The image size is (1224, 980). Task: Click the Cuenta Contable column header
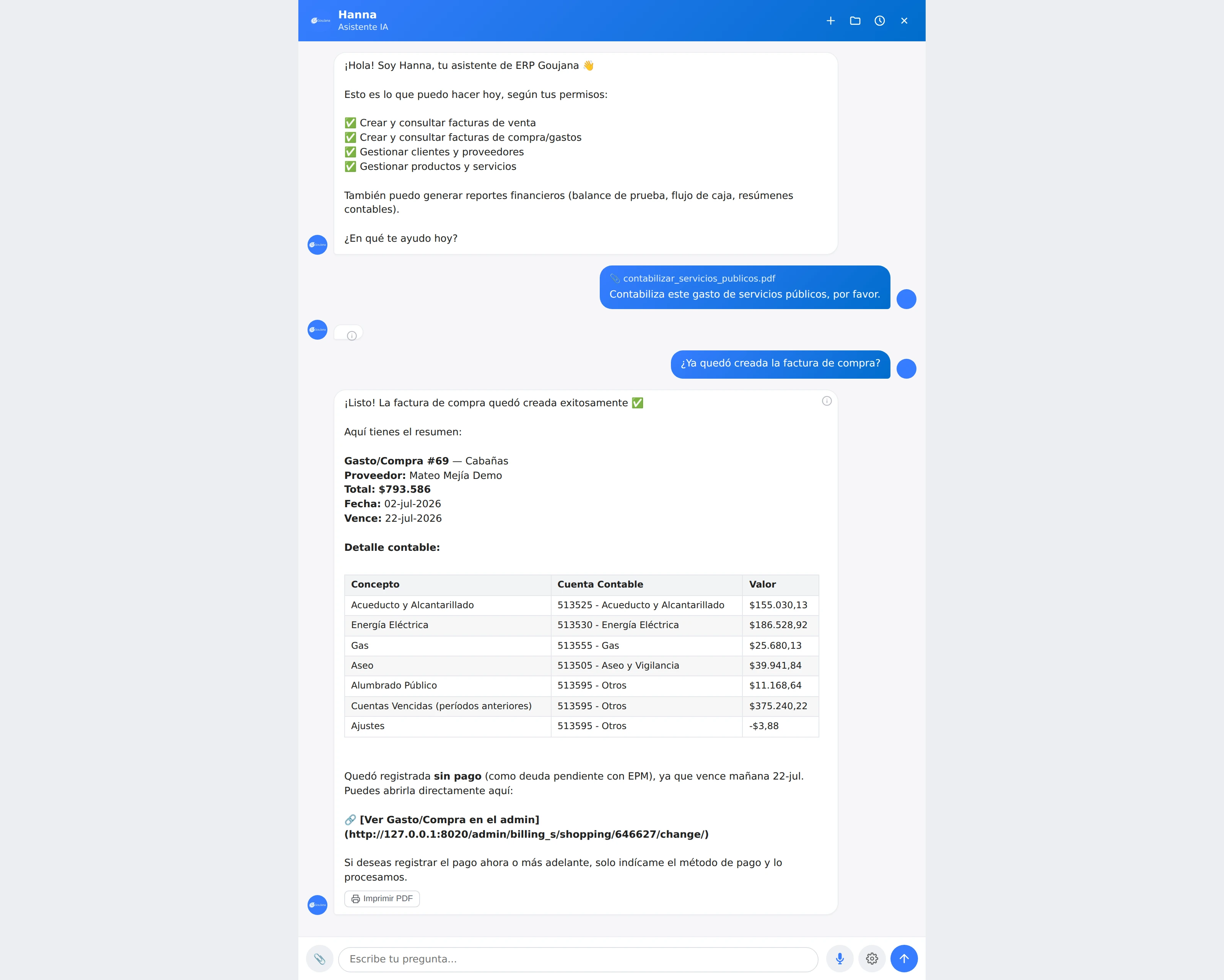(x=646, y=584)
